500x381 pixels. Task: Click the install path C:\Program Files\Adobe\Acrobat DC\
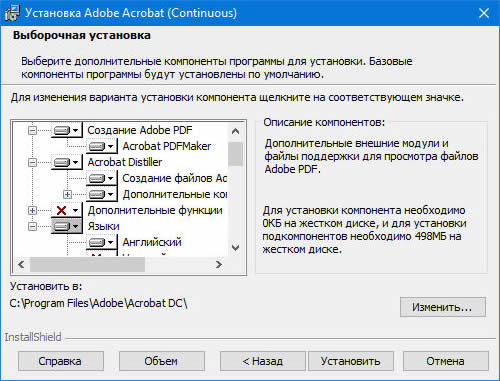(99, 303)
